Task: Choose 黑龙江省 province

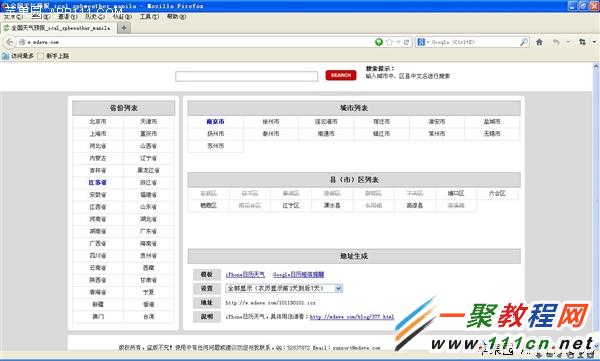Action: pyautogui.click(x=148, y=170)
